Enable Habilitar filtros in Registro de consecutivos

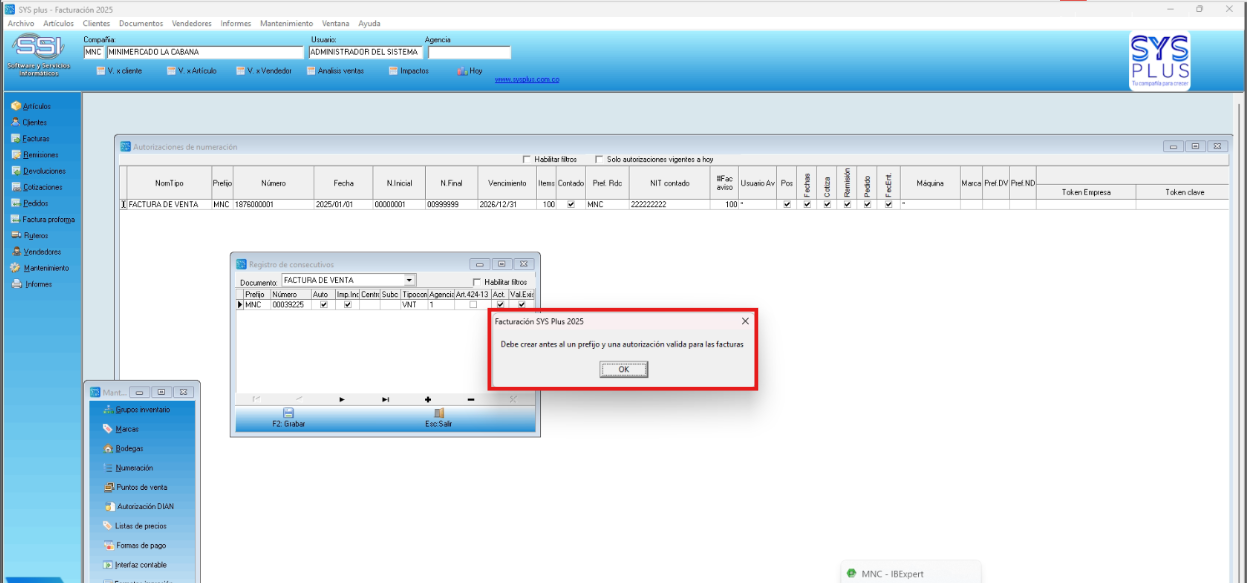(477, 282)
